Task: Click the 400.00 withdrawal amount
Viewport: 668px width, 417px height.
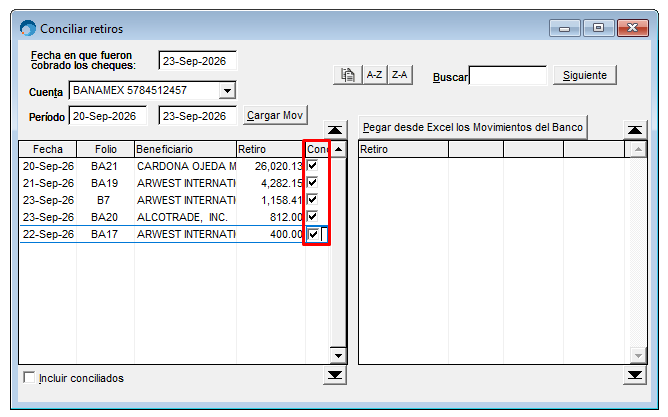Action: (x=286, y=234)
